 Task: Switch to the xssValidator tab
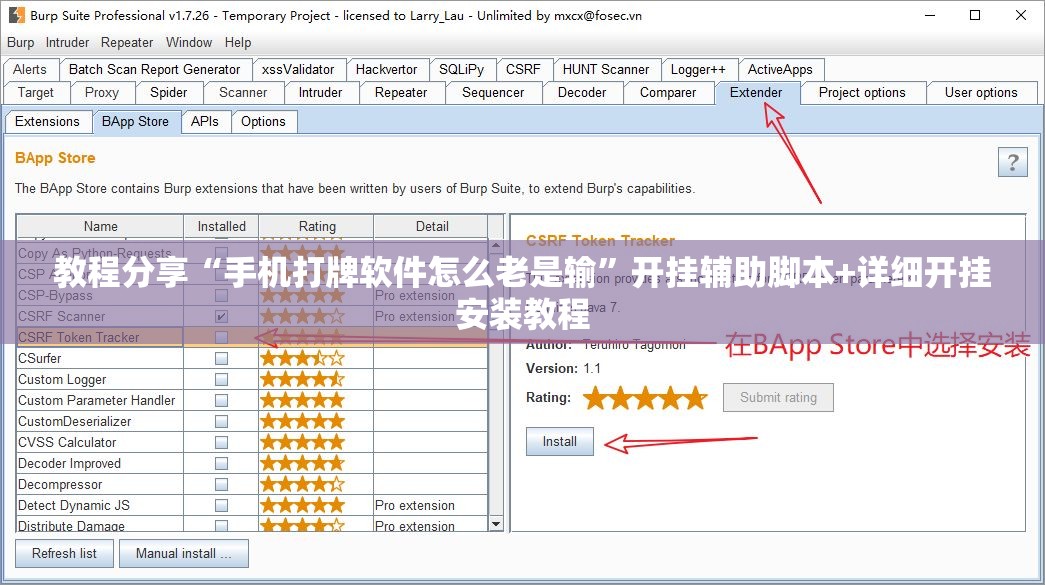(298, 69)
